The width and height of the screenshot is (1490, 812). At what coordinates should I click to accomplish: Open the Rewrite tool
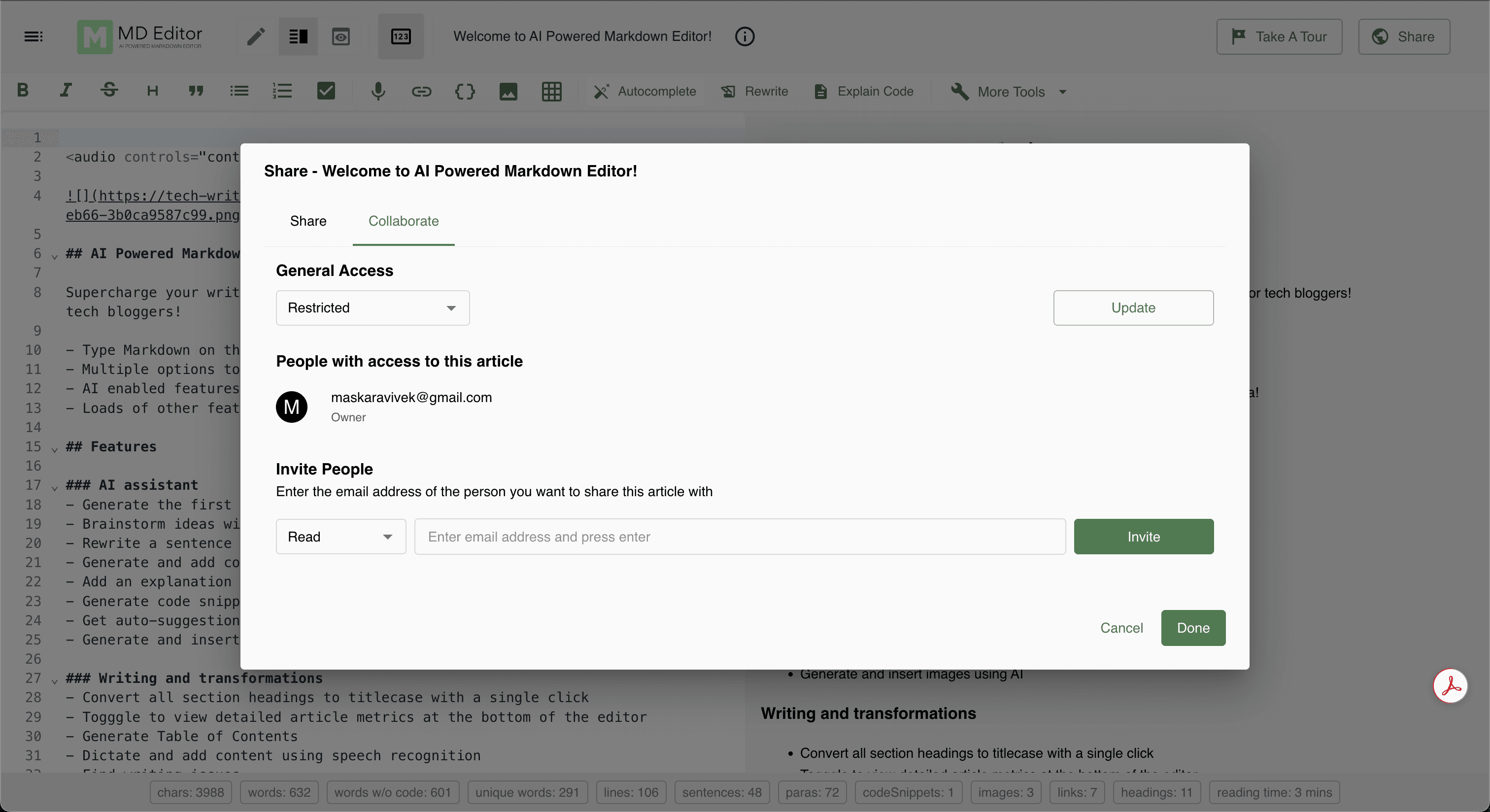click(x=754, y=91)
